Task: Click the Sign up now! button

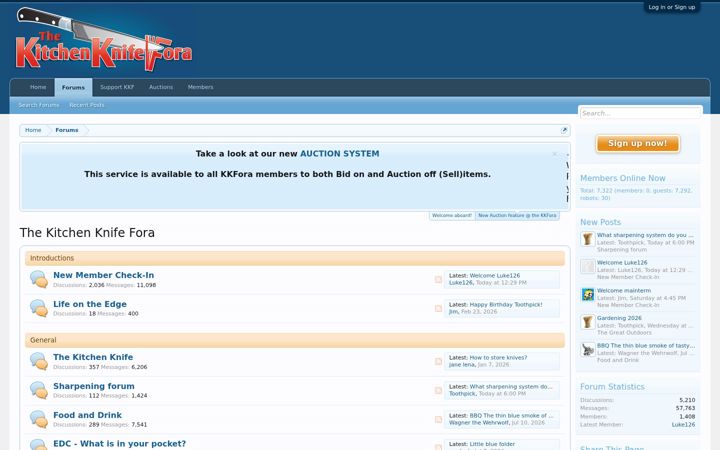Action: [638, 143]
